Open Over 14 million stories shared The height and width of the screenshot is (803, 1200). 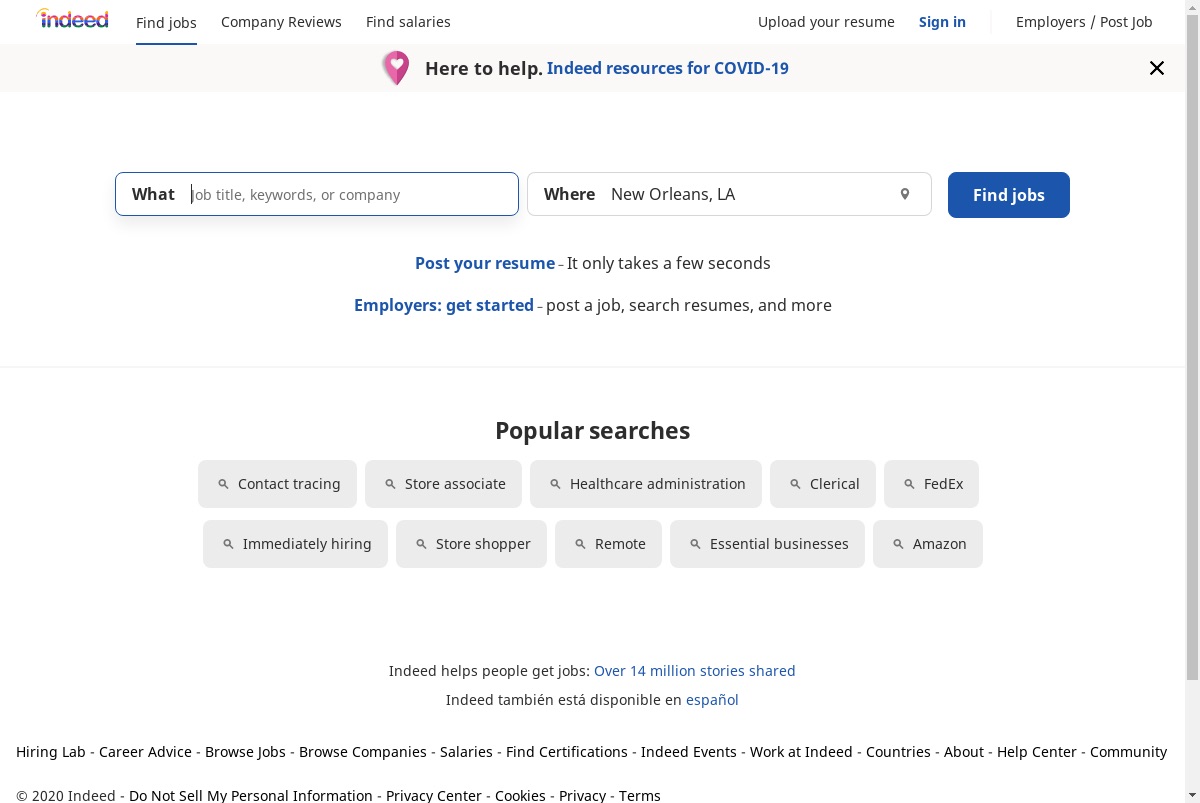click(x=695, y=671)
